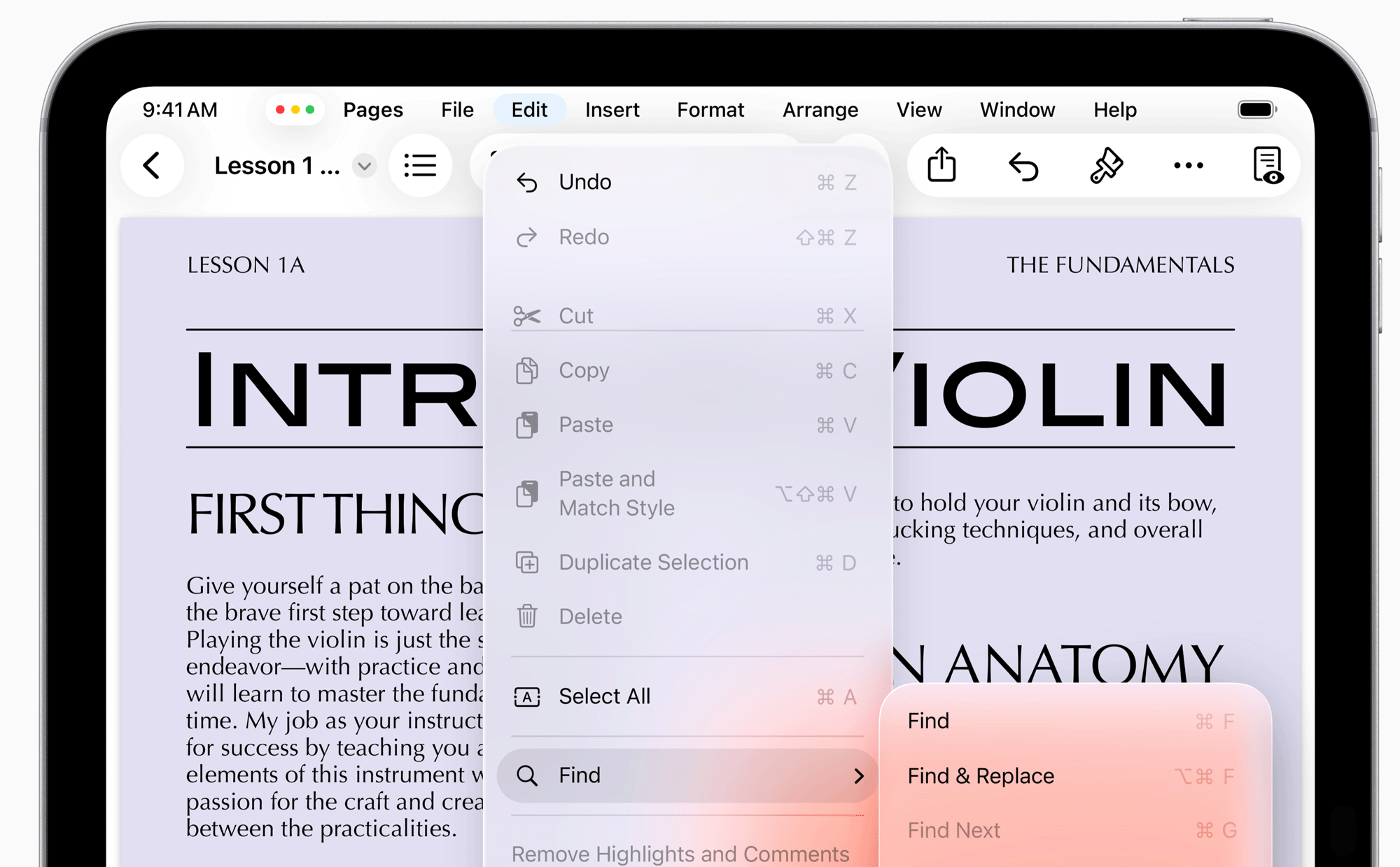Screen dimensions: 1400x867
Task: Open the Format menu
Action: (710, 110)
